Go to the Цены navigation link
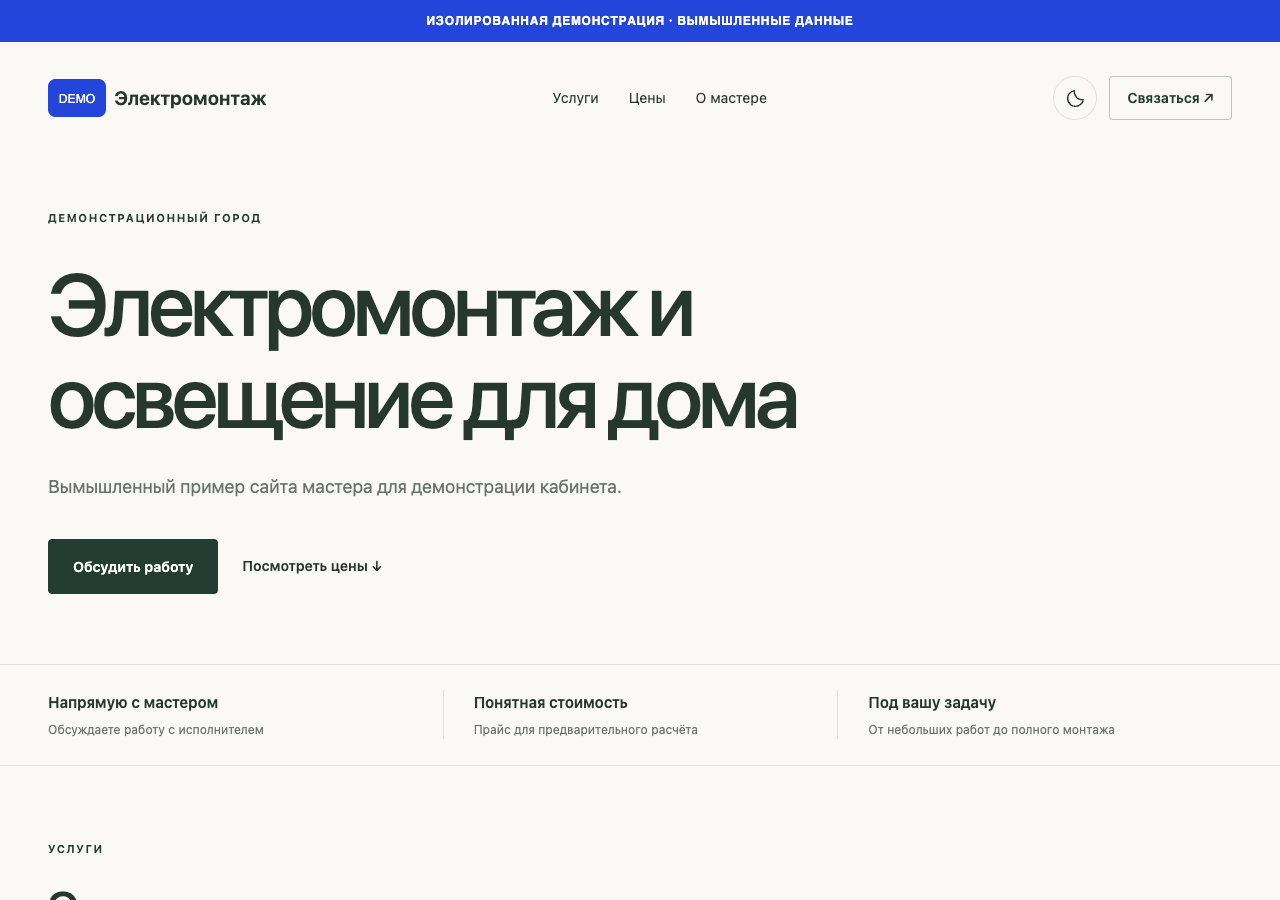 (x=647, y=98)
